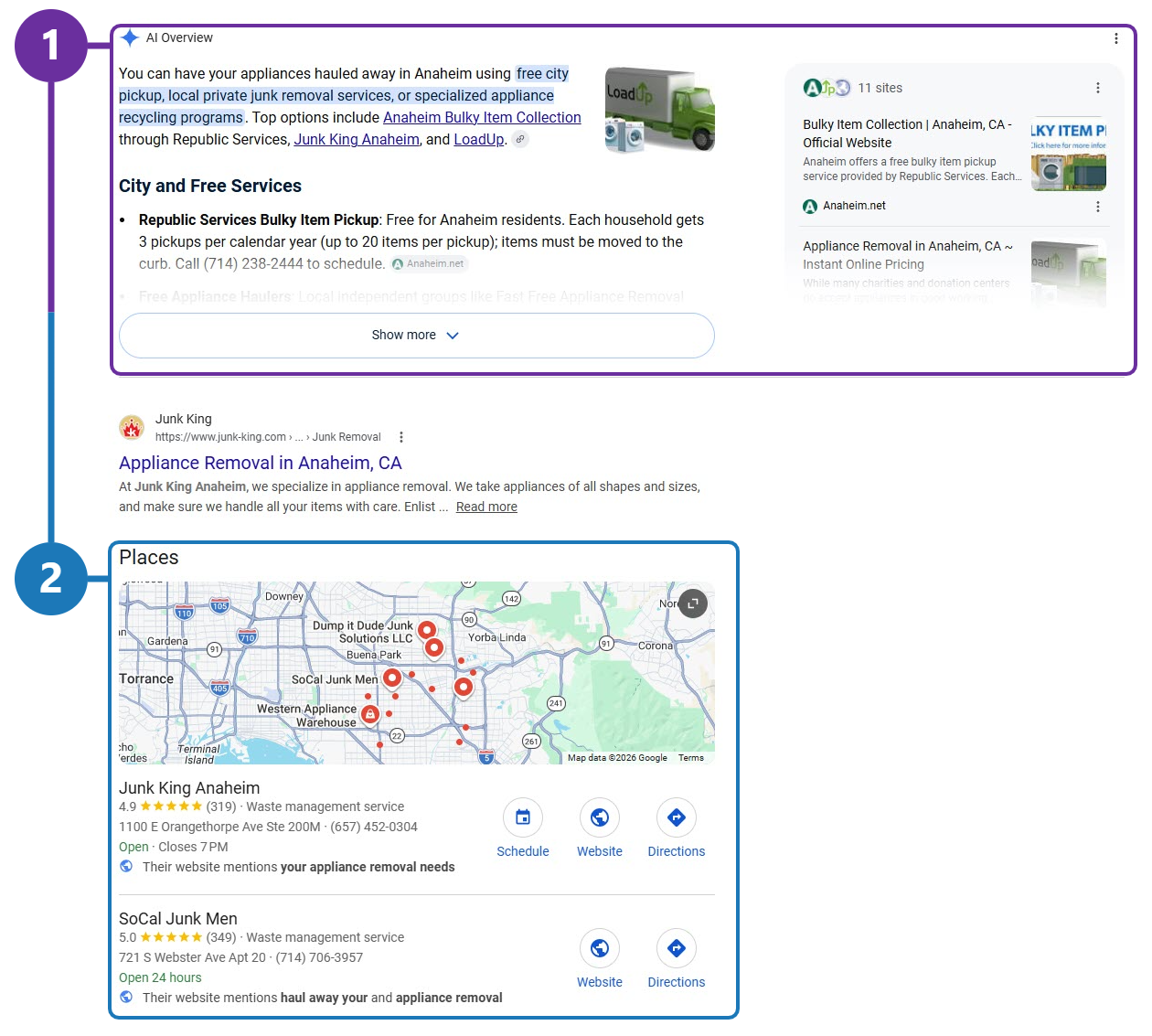
Task: Click the Western Appliance Warehouse map pin
Action: click(370, 714)
